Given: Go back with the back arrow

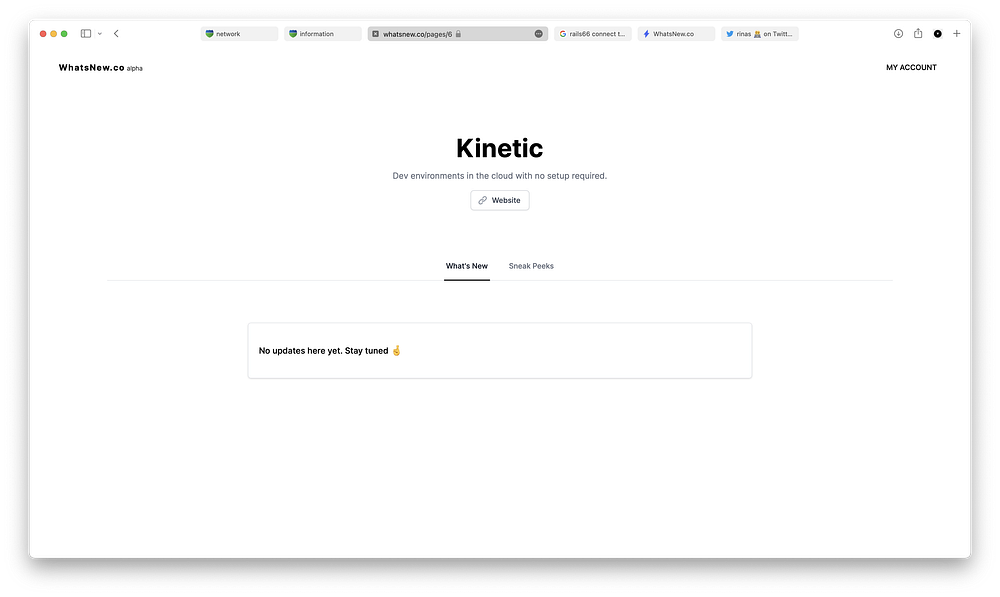Looking at the screenshot, I should [x=116, y=34].
